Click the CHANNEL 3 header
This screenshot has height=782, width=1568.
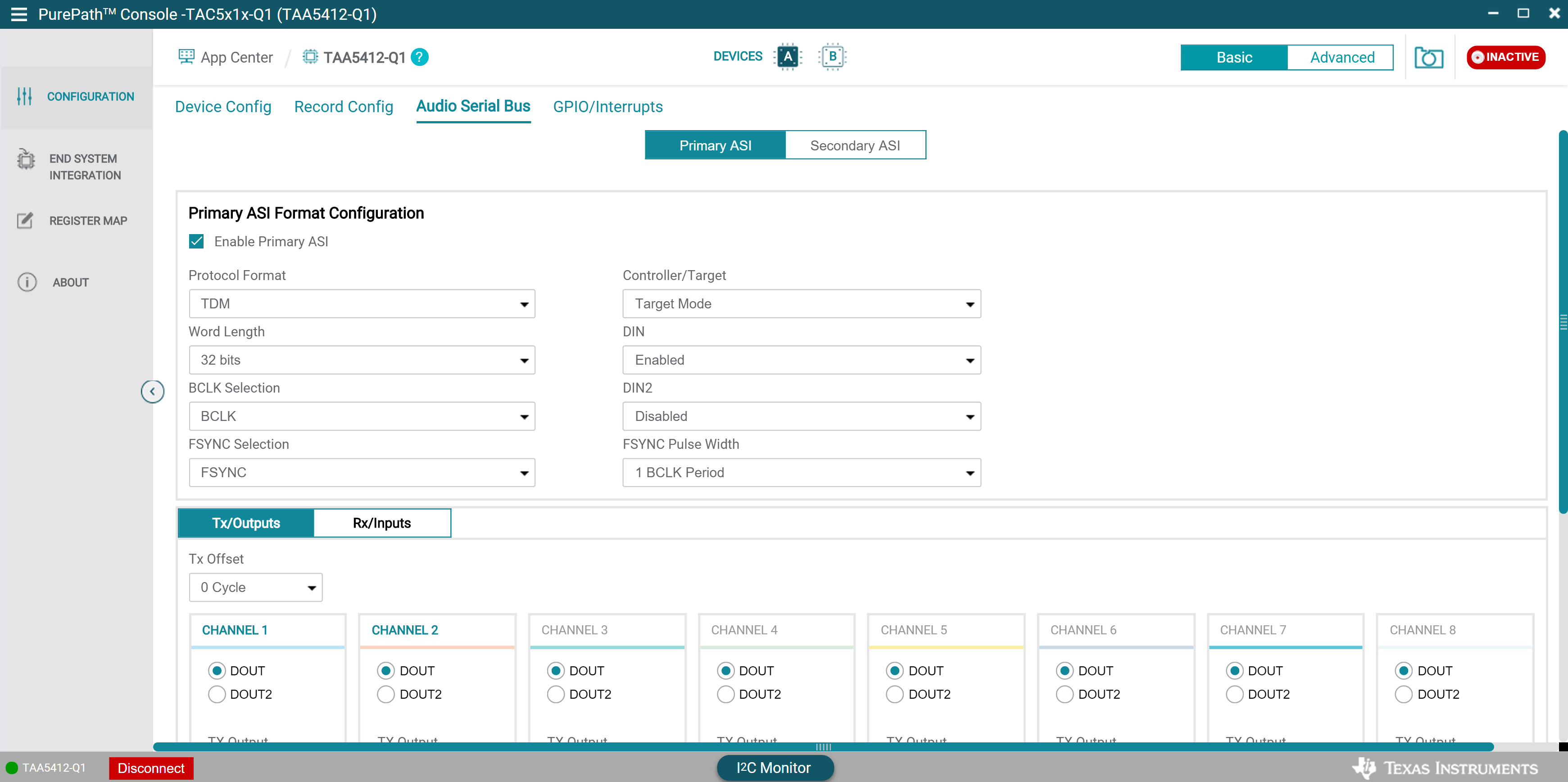click(x=574, y=630)
